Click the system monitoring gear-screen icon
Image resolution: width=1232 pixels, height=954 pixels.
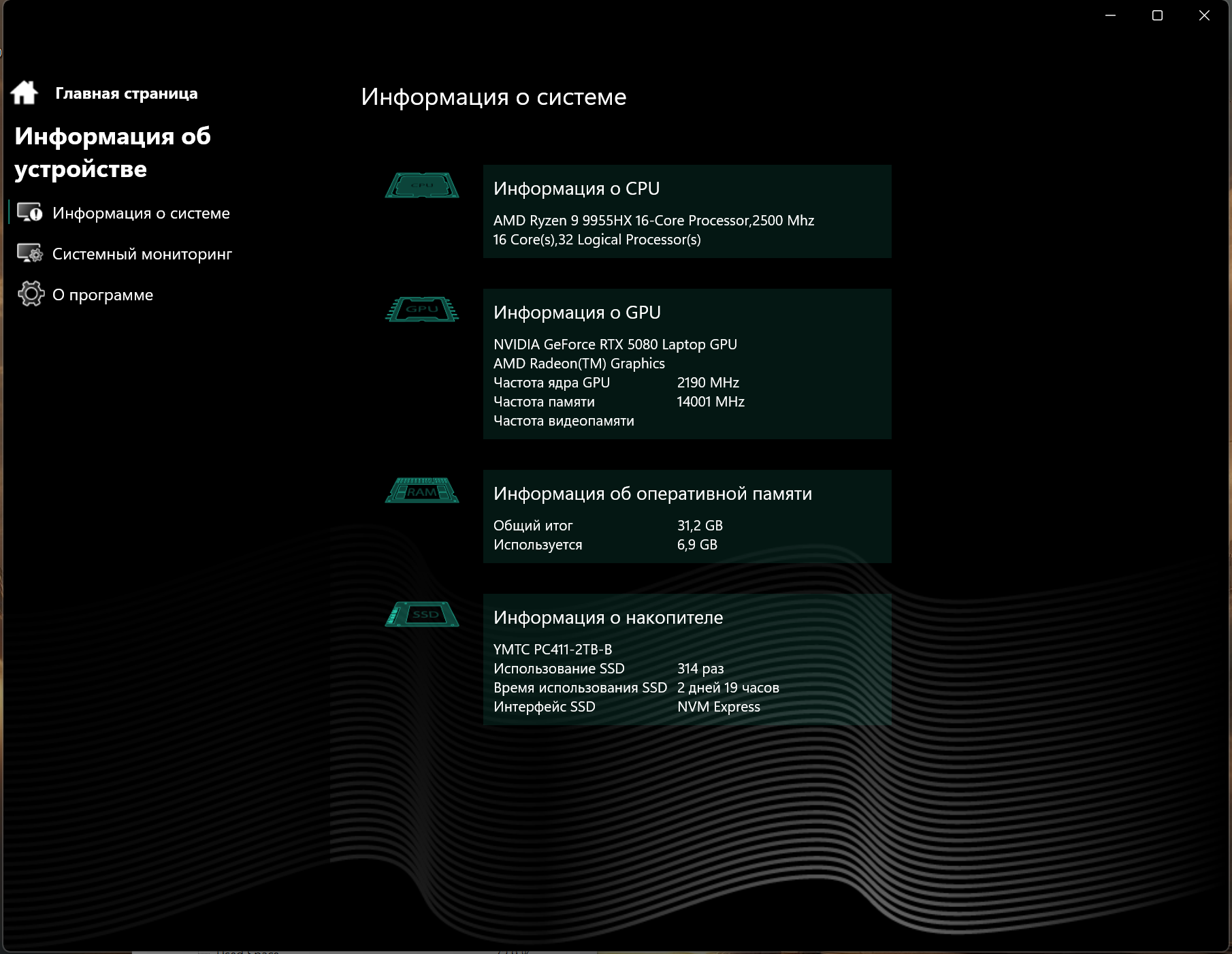click(30, 253)
